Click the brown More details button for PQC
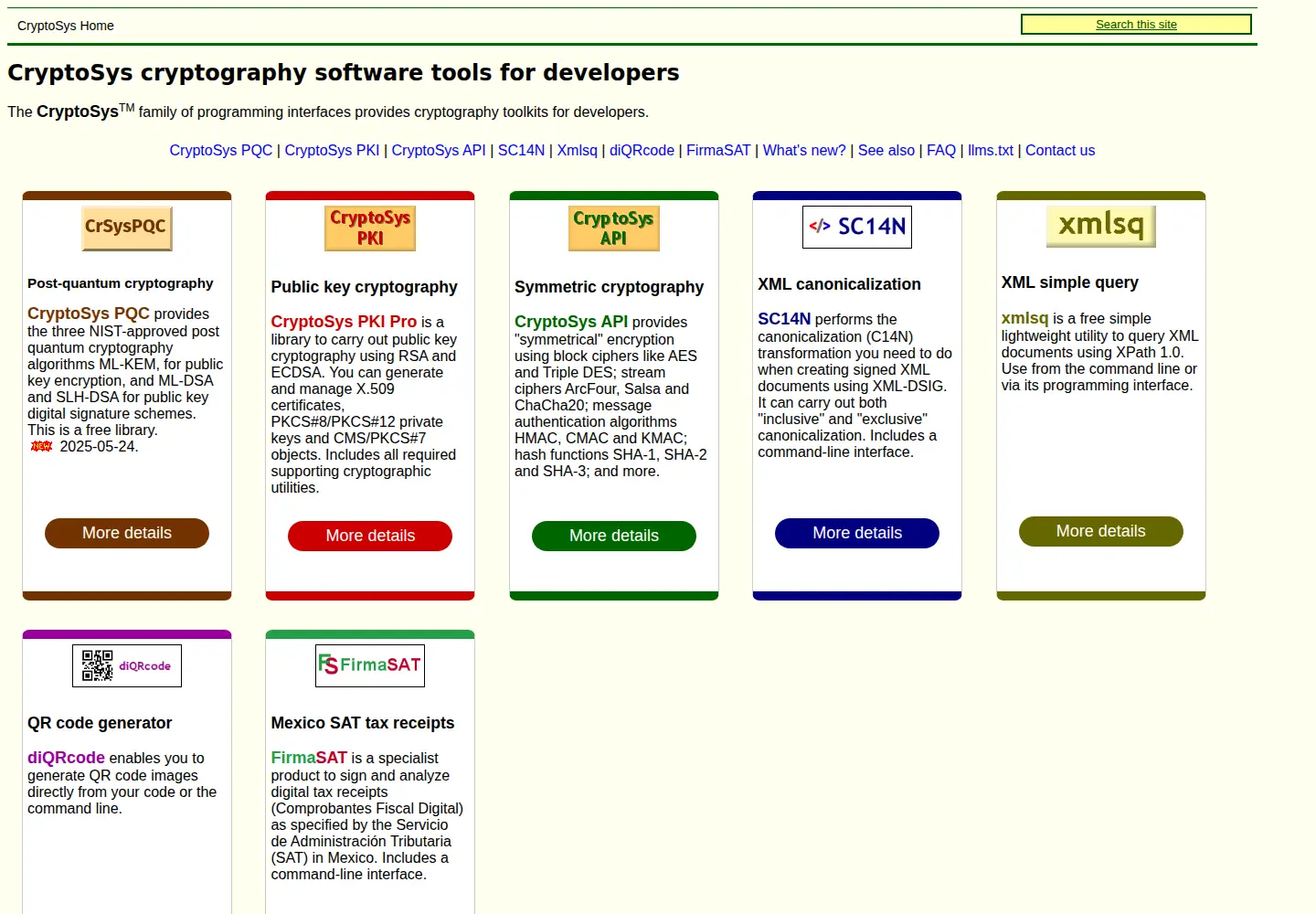 (127, 533)
